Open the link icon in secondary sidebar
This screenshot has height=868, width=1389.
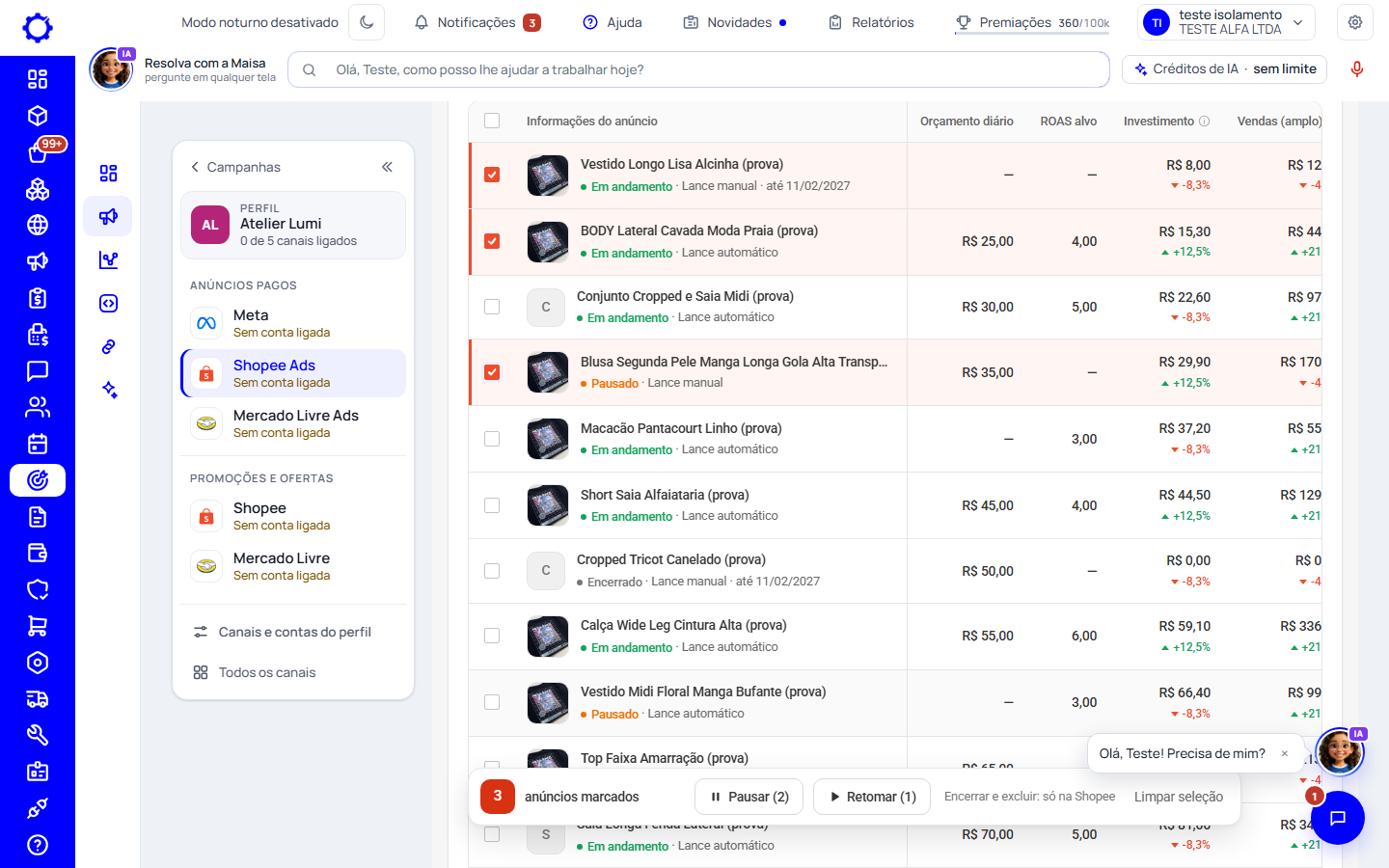click(108, 346)
